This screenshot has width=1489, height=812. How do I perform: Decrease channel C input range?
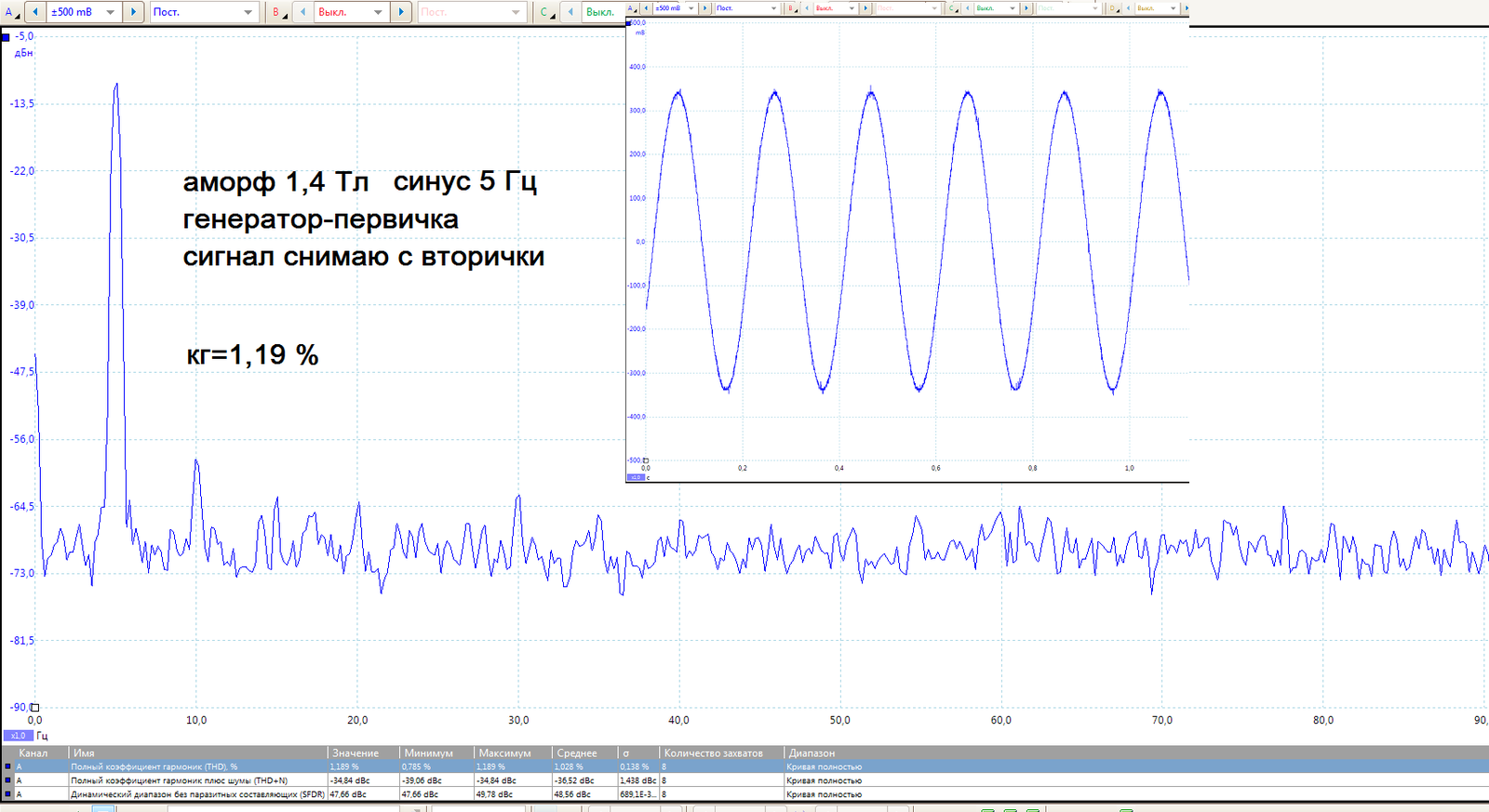point(570,12)
